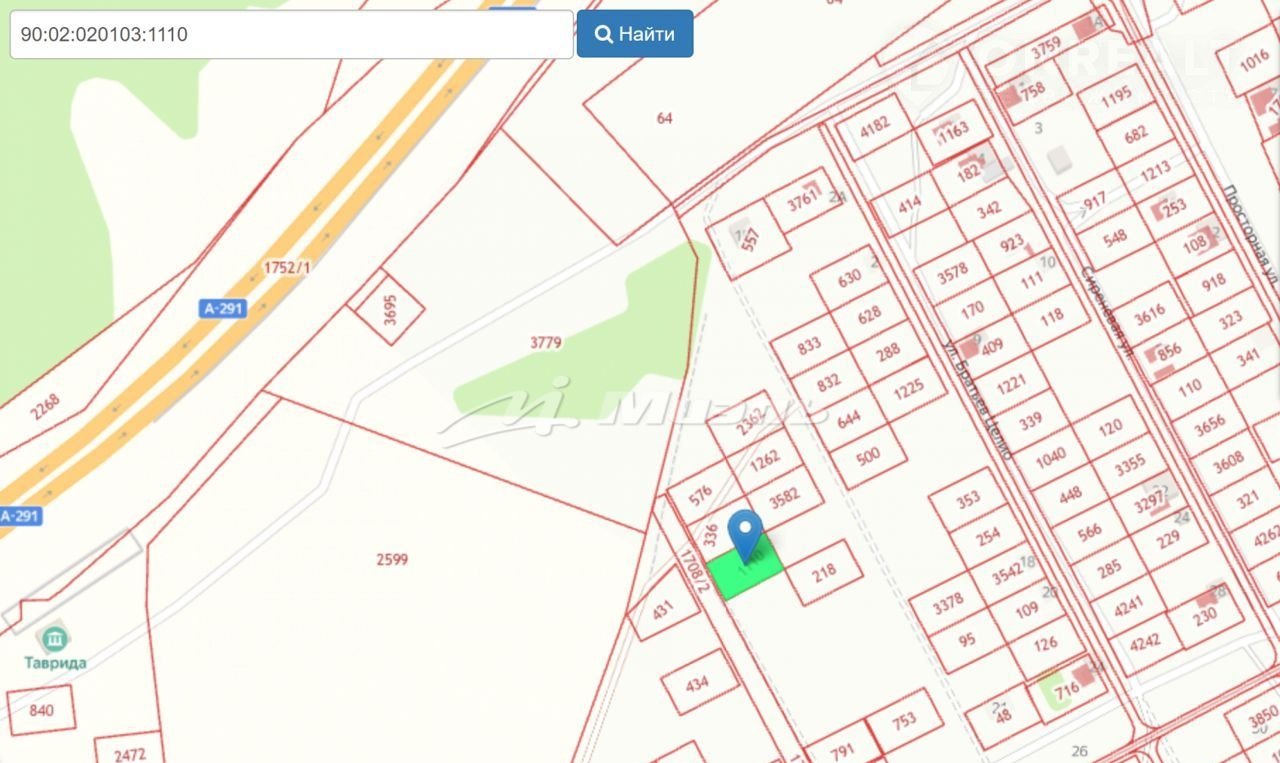1280x763 pixels.
Task: Select the green highlighted parcel
Action: (x=746, y=567)
